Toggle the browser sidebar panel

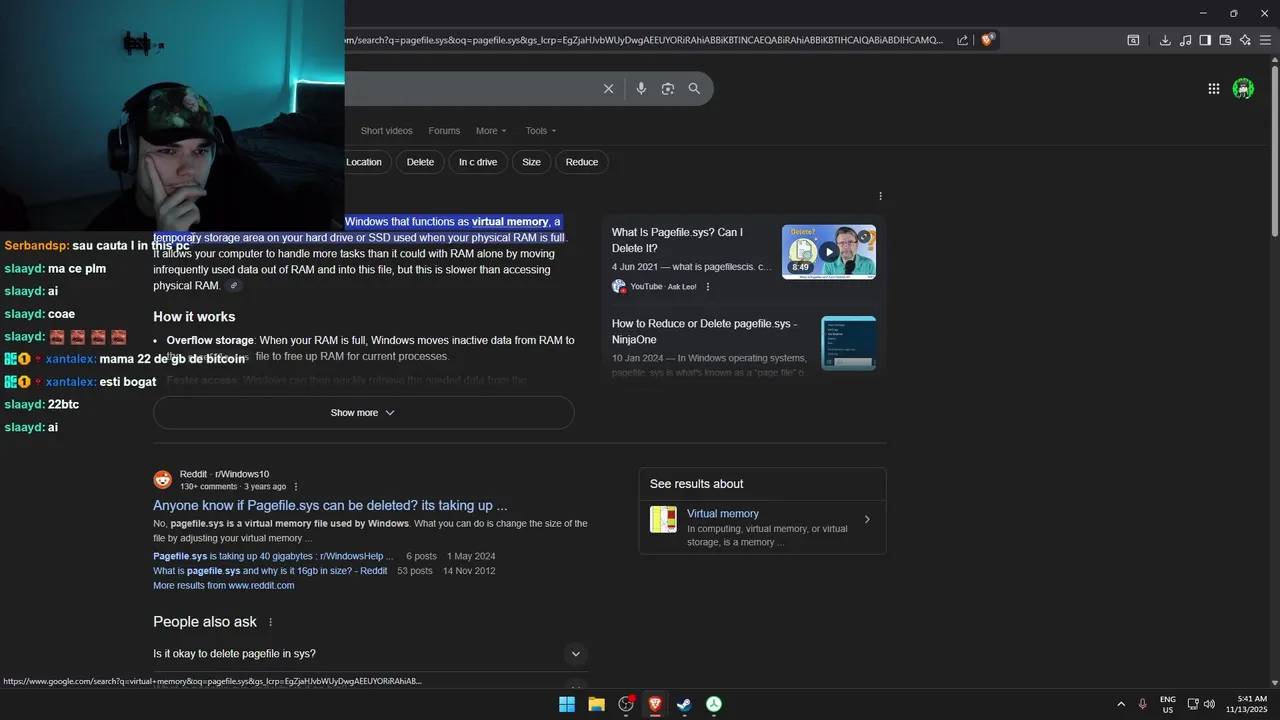coord(1205,40)
